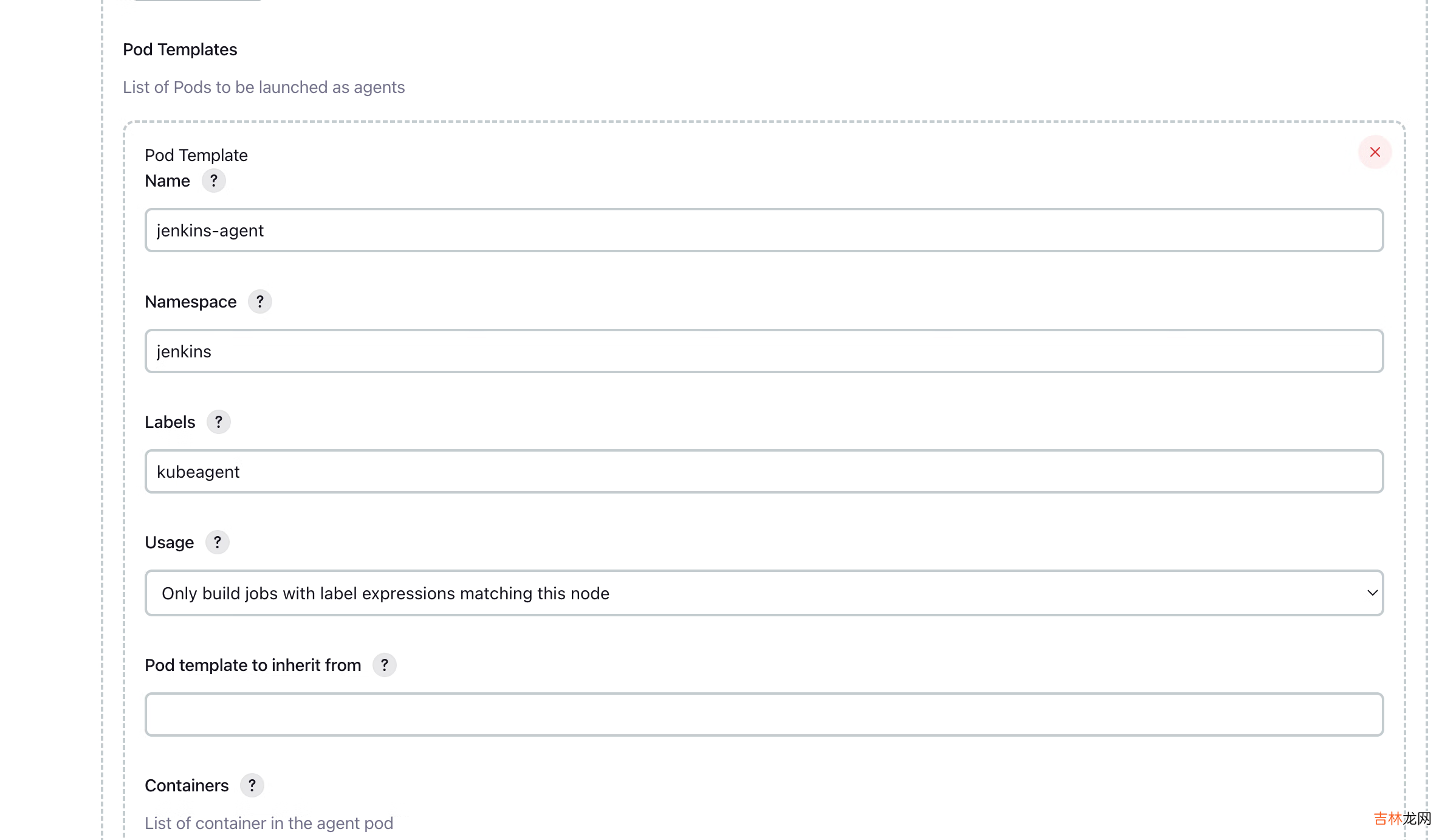The height and width of the screenshot is (840, 1456).
Task: Click the remove Pod Template icon
Action: click(x=1374, y=152)
